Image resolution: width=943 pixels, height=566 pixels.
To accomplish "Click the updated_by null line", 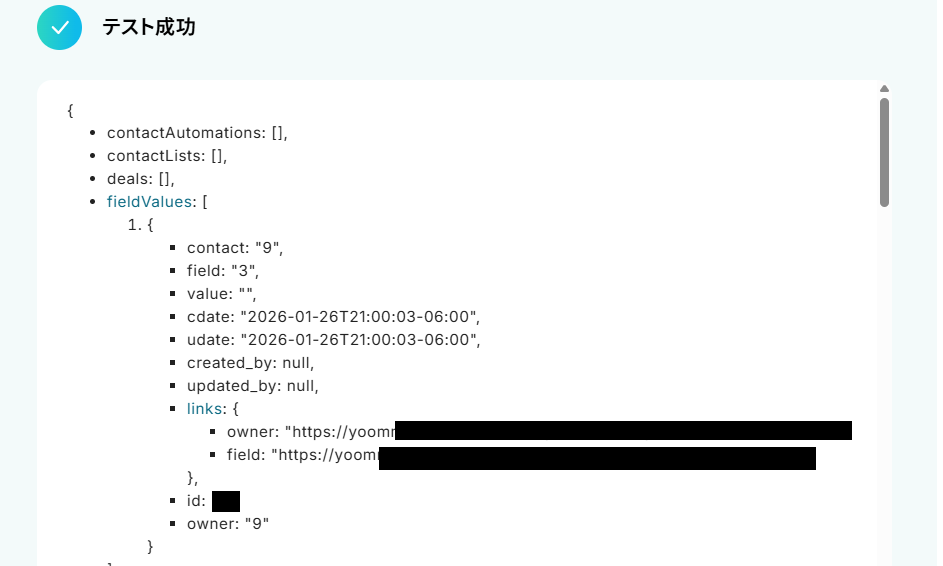I will pos(253,386).
